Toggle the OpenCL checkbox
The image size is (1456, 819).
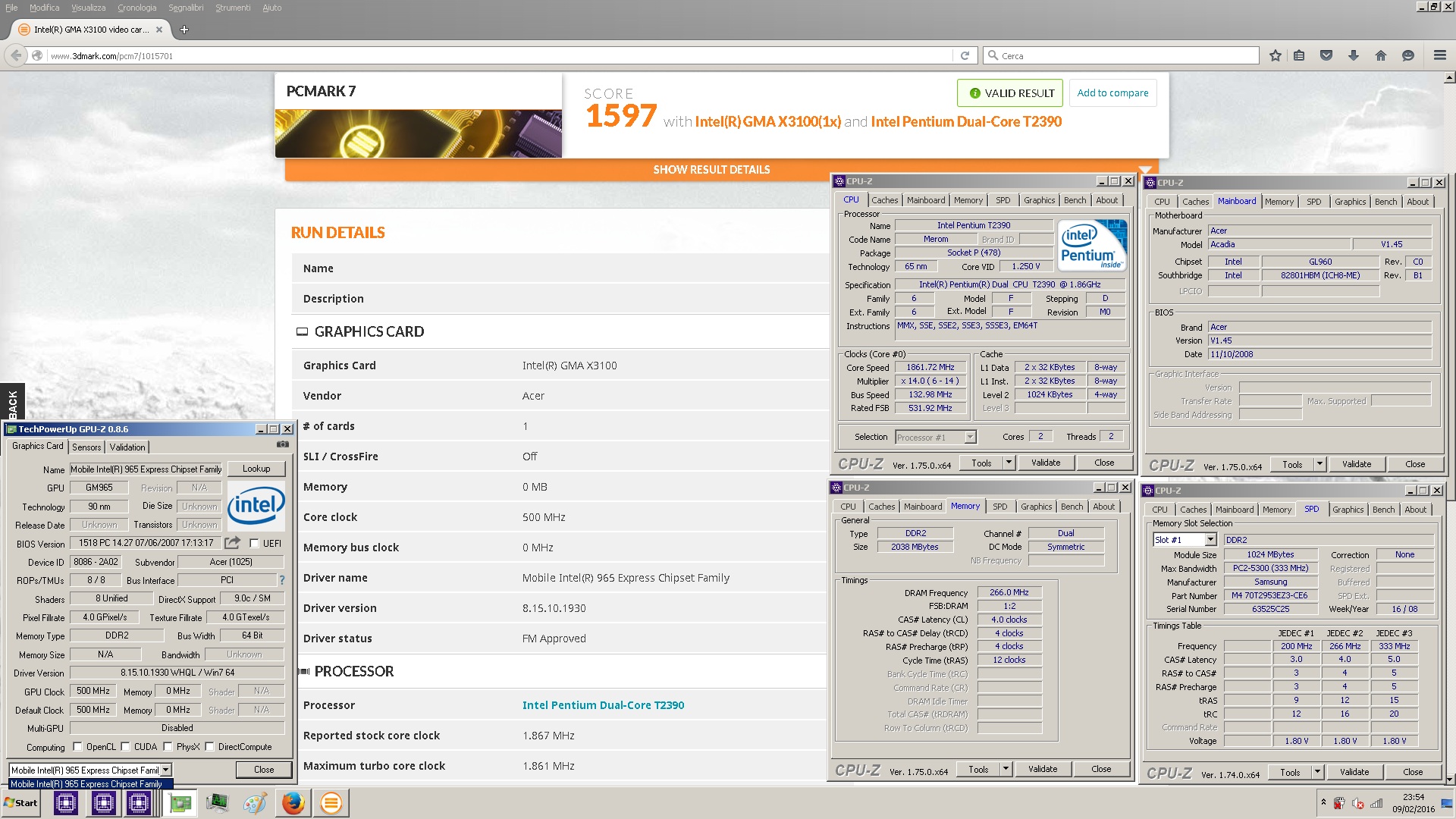pyautogui.click(x=77, y=746)
